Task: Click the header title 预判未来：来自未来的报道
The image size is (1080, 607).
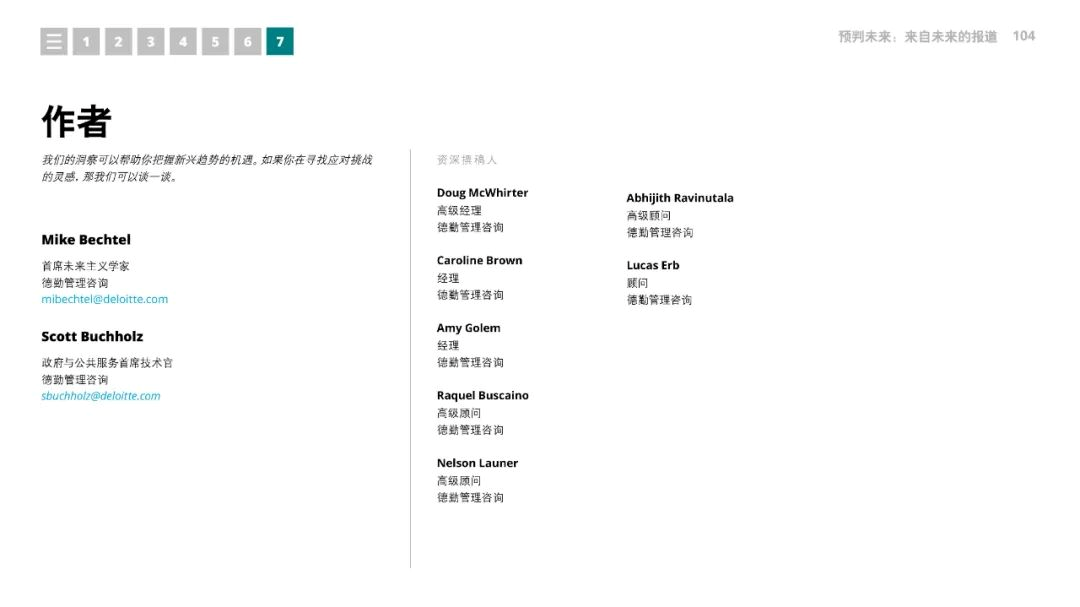Action: [x=917, y=37]
